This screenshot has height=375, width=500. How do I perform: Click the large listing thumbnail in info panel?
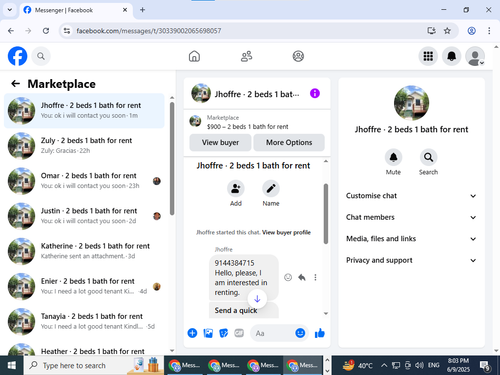411,103
